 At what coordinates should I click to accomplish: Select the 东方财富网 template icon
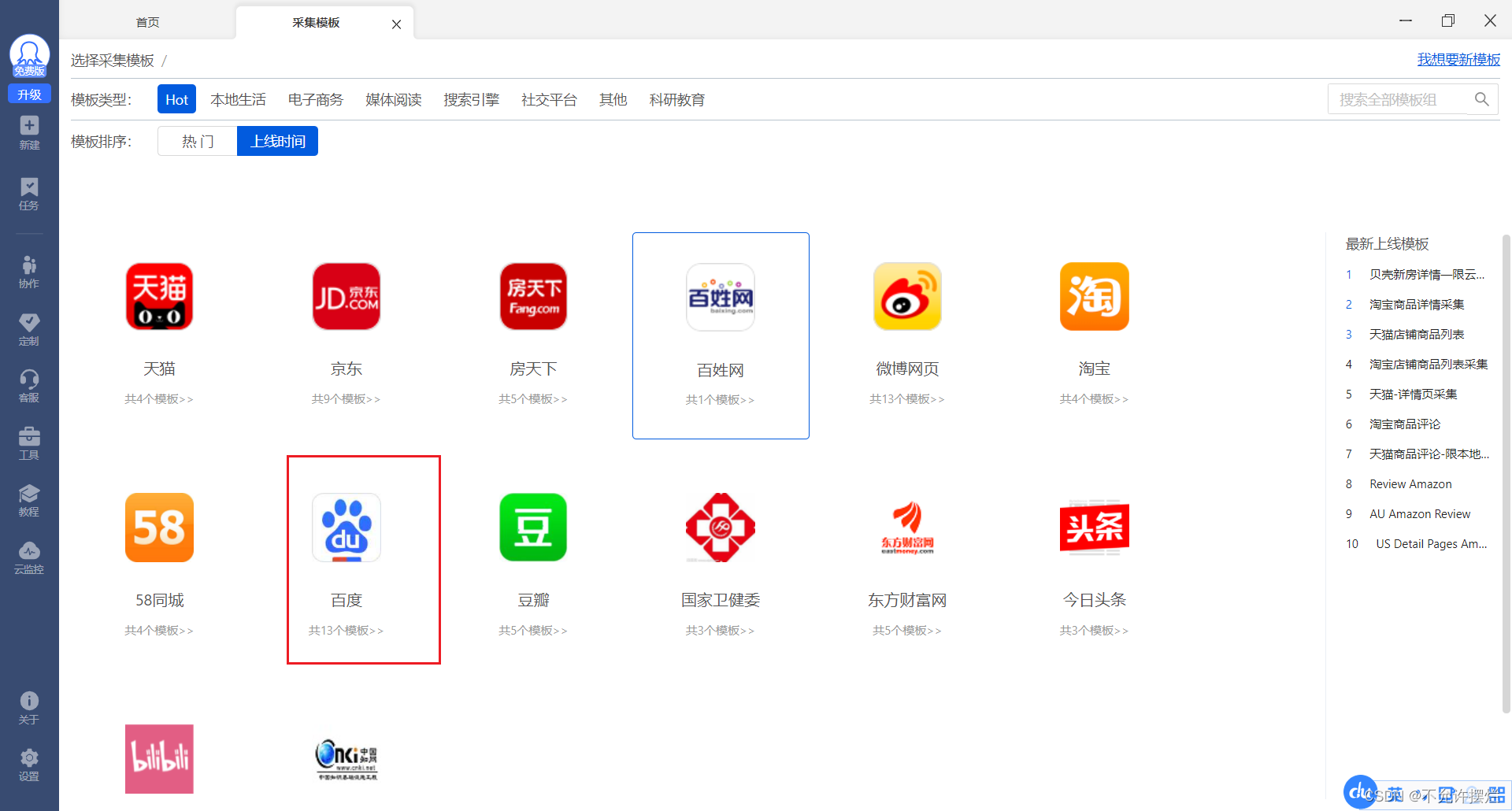click(x=907, y=528)
